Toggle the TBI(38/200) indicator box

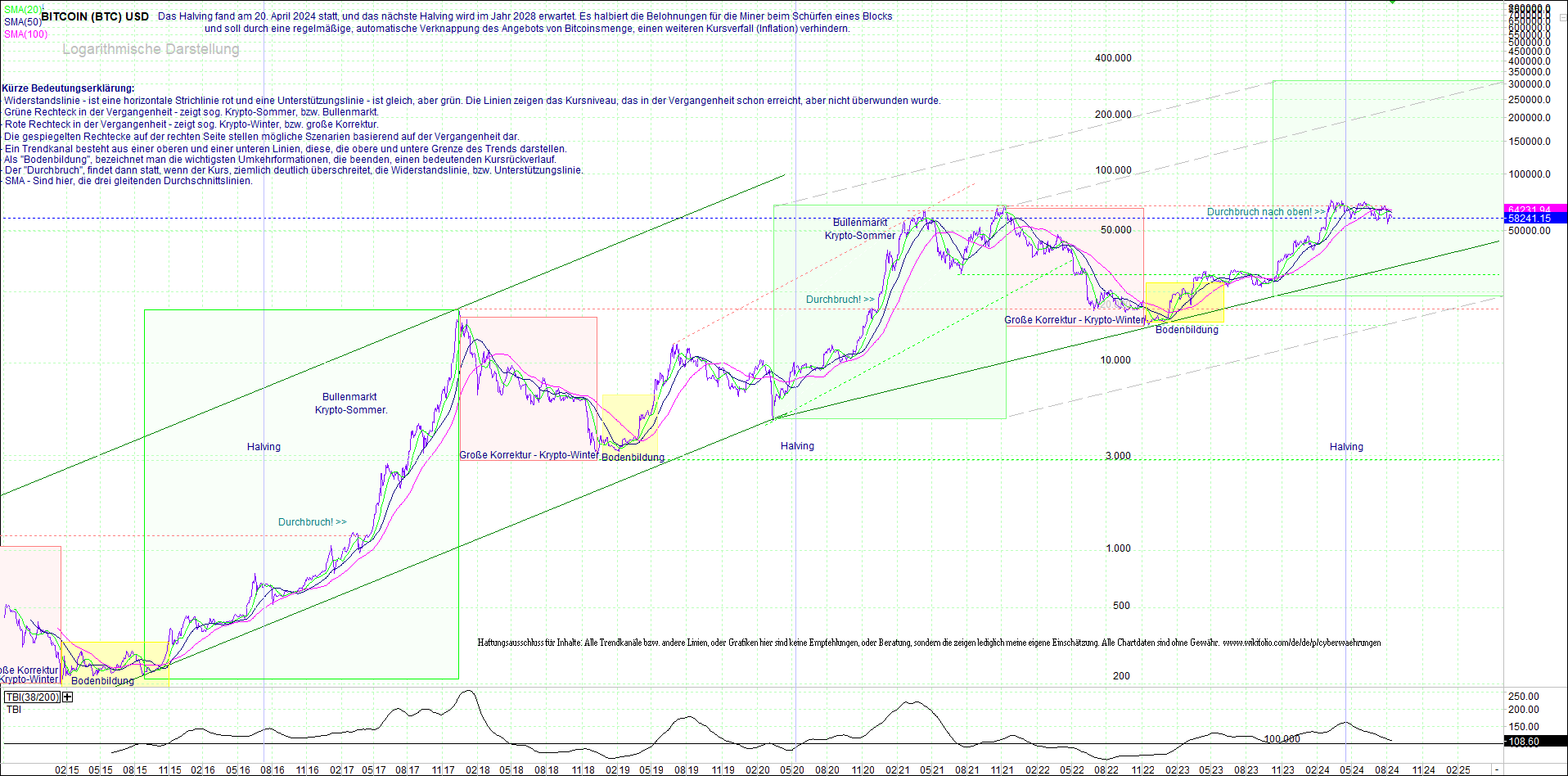point(33,697)
